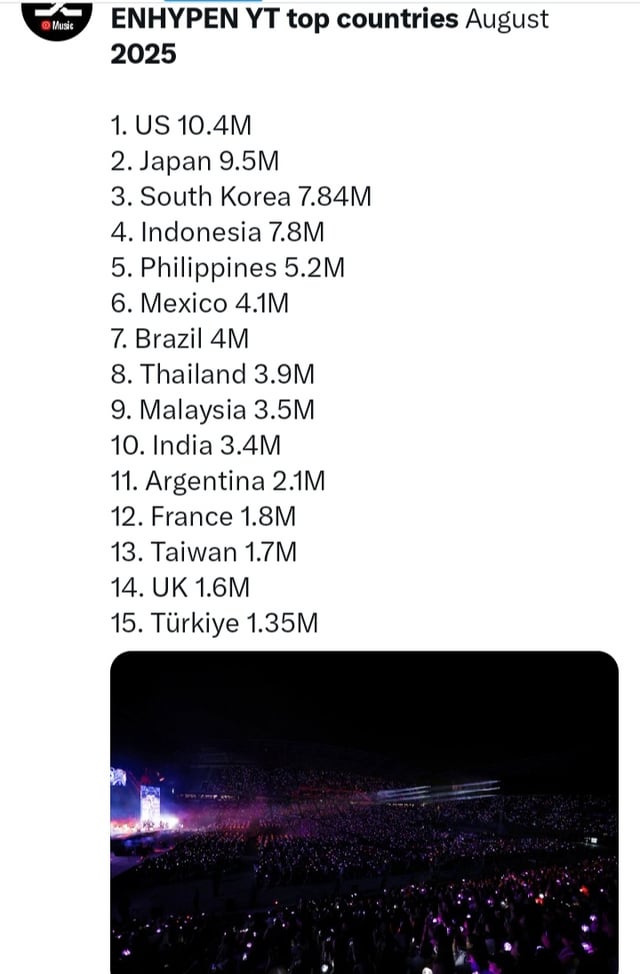Select the "1. US 10.4M" line
The width and height of the screenshot is (640, 974).
coord(181,125)
